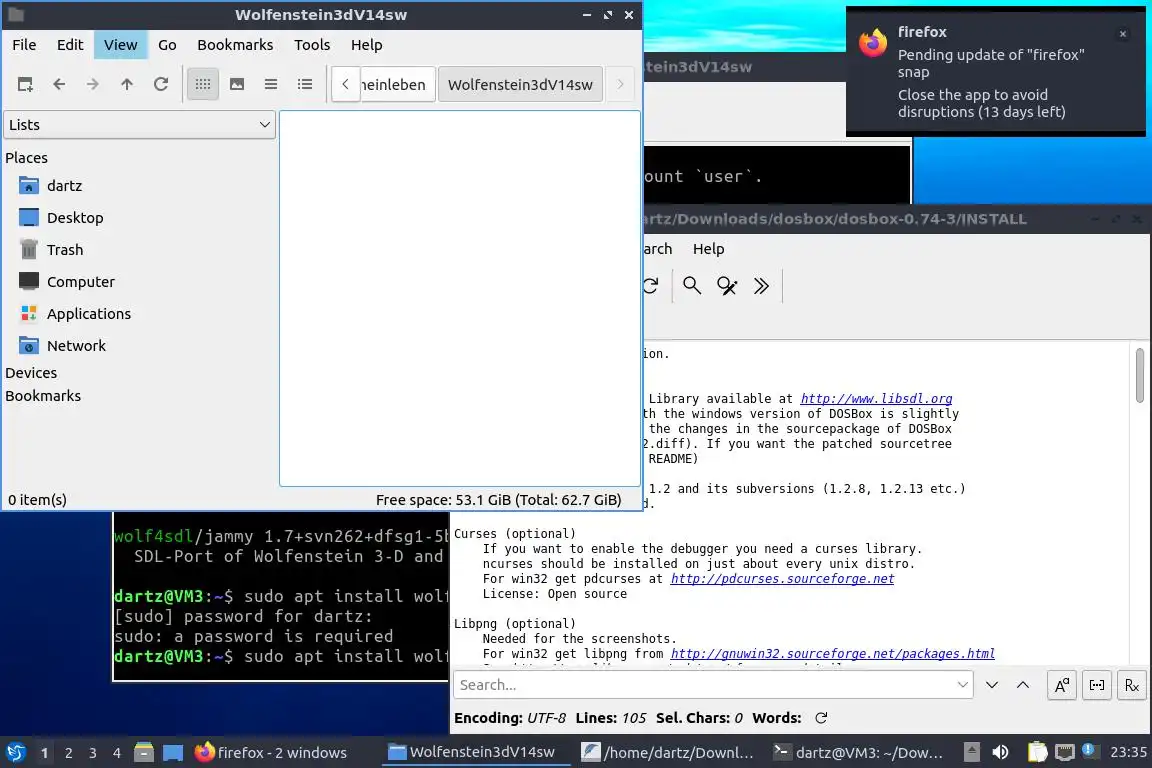Reload folder in file manager toolbar
Viewport: 1152px width, 768px height.
click(161, 85)
